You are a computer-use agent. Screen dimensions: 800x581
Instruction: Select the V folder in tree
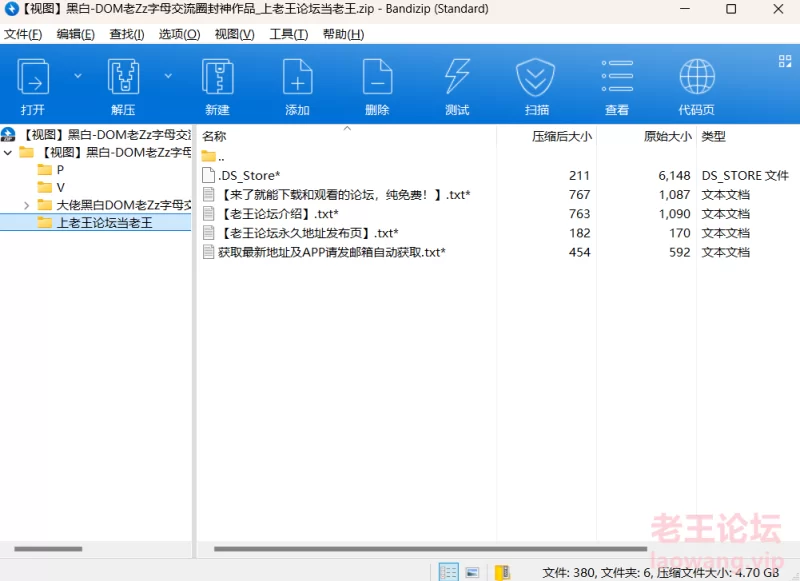pyautogui.click(x=51, y=187)
